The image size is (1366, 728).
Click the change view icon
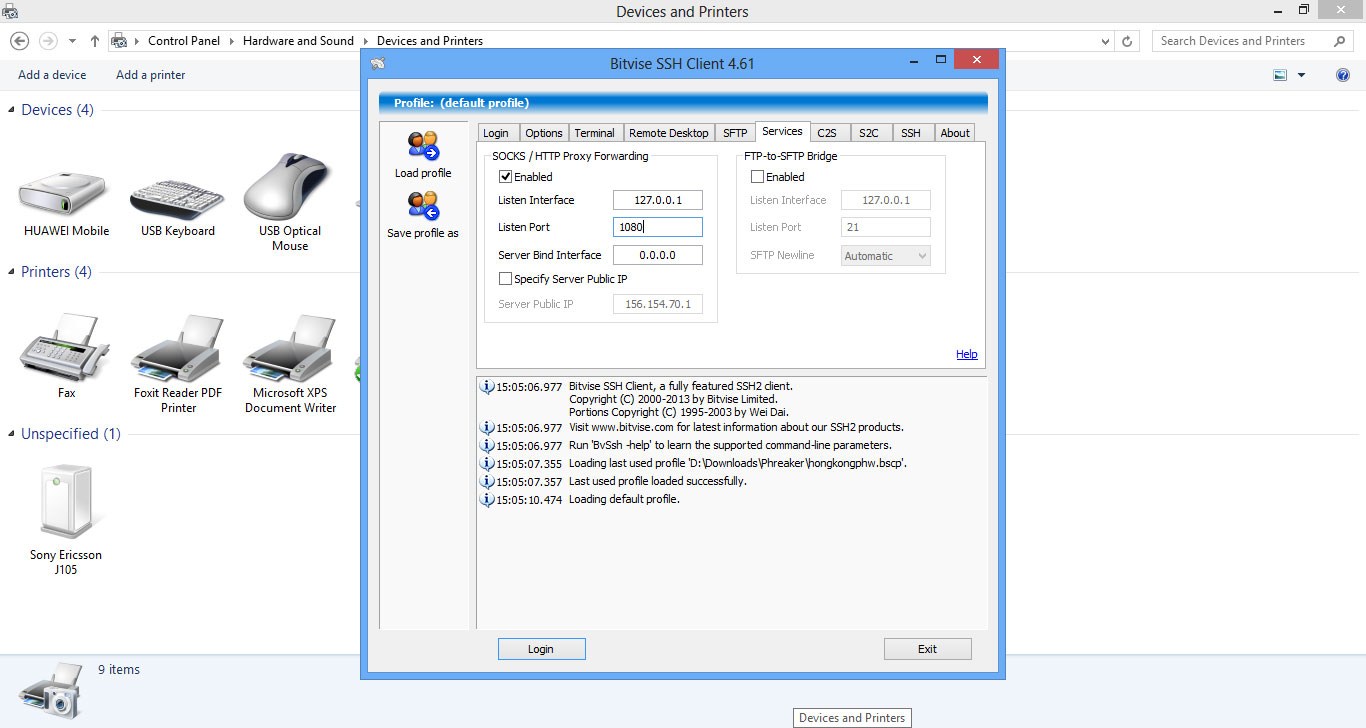[x=1279, y=75]
